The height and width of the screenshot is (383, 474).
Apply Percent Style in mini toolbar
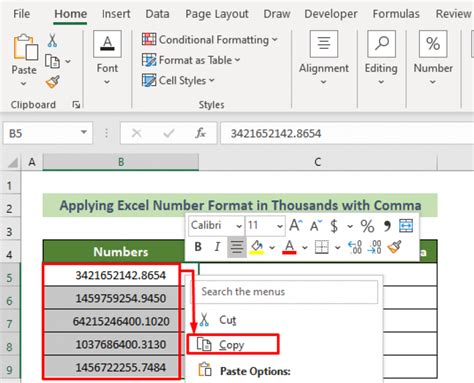367,226
